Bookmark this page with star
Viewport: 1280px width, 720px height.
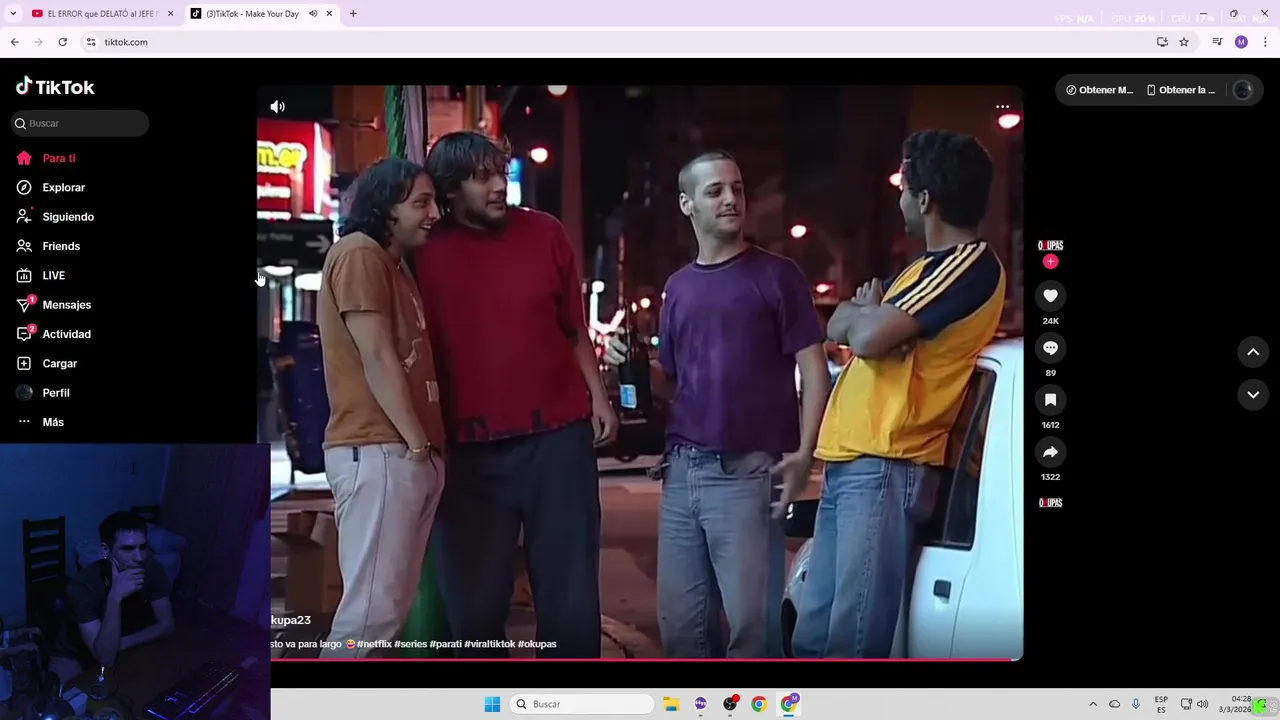[1184, 42]
